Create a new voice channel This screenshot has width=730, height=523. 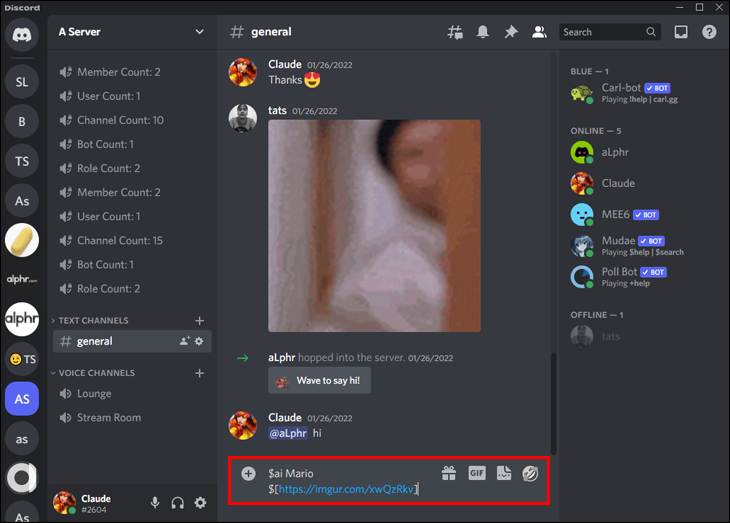coord(200,373)
